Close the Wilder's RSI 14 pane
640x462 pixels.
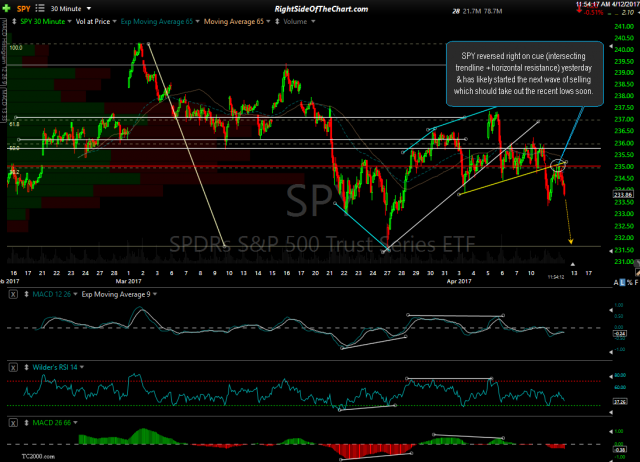(13, 367)
